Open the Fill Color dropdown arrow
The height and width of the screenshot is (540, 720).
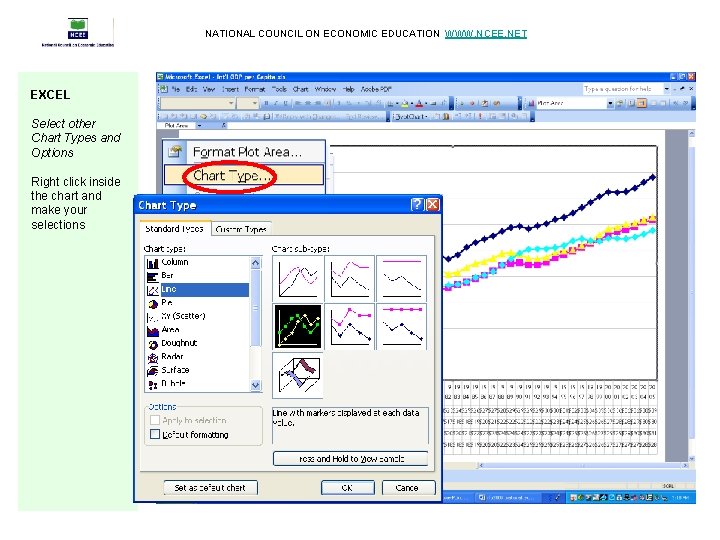(x=412, y=104)
